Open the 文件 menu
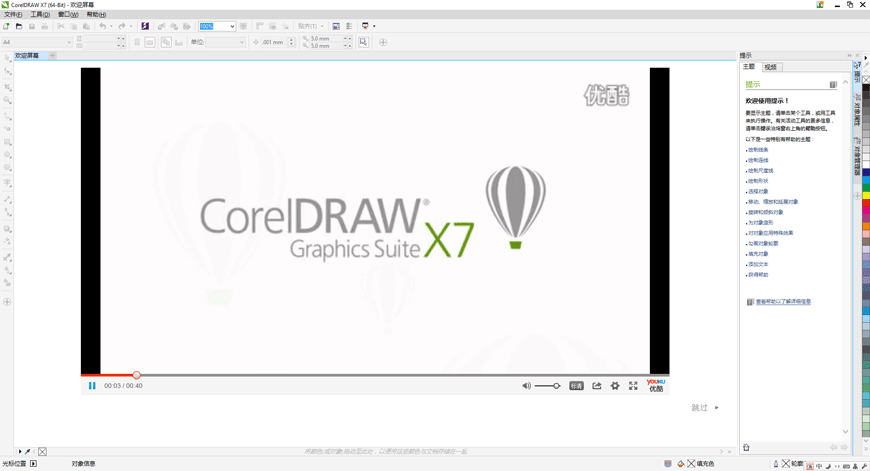This screenshot has height=471, width=870. 13,14
